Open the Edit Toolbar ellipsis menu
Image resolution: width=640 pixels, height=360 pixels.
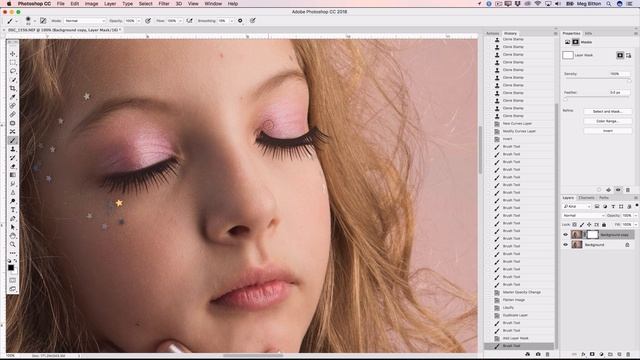click(x=13, y=253)
